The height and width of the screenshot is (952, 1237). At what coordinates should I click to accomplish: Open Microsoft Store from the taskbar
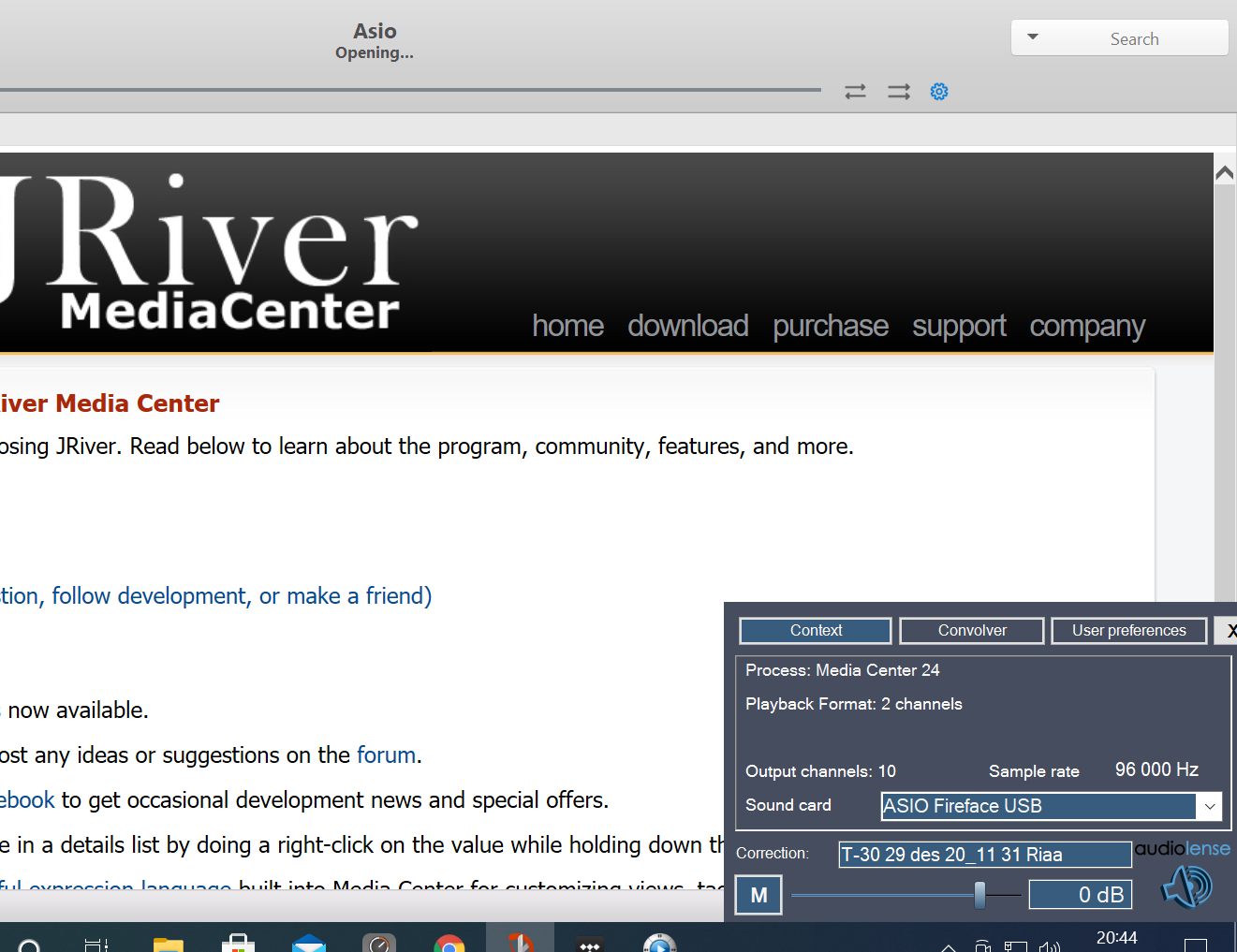tap(238, 943)
